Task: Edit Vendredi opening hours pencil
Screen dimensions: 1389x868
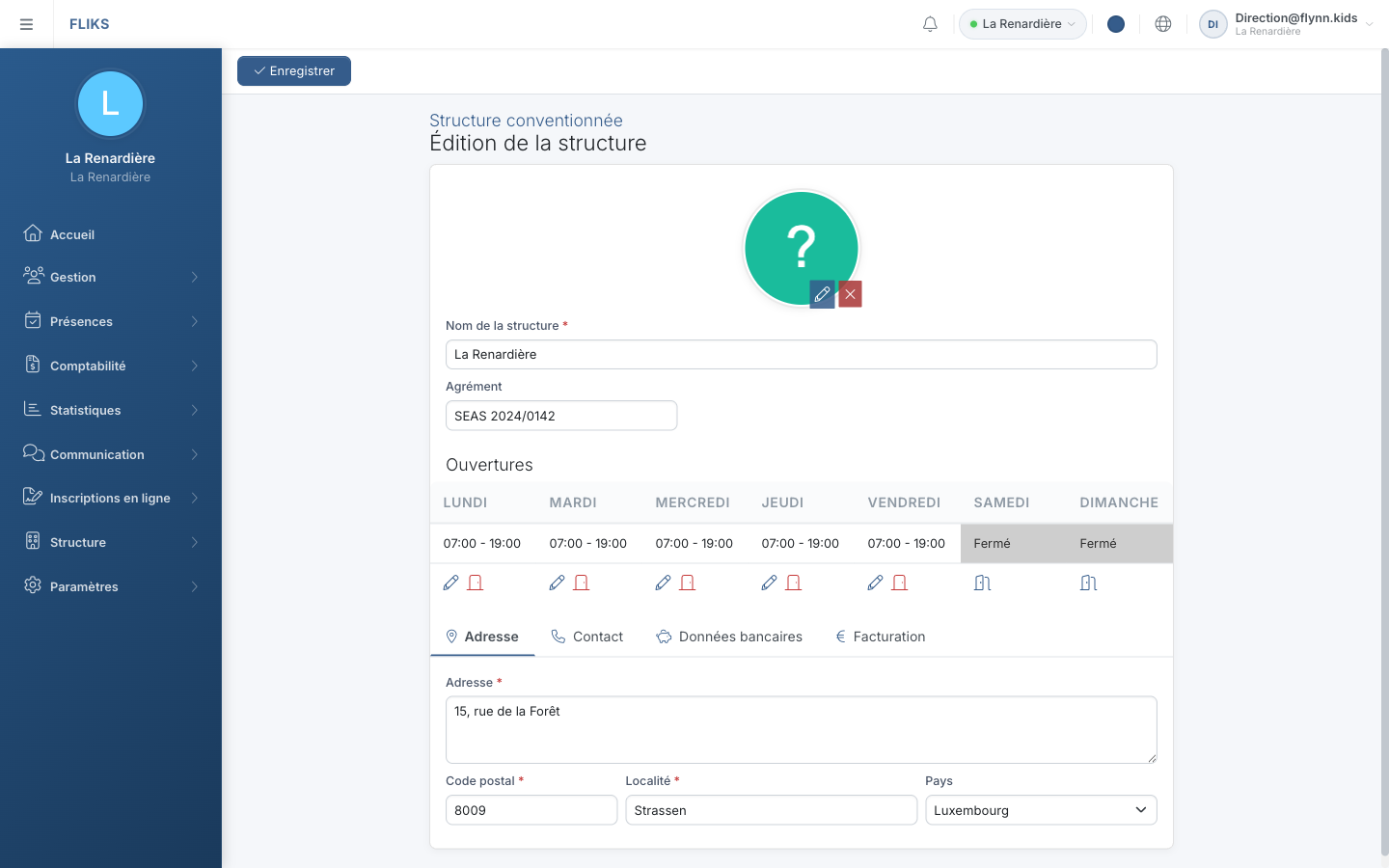Action: (875, 583)
